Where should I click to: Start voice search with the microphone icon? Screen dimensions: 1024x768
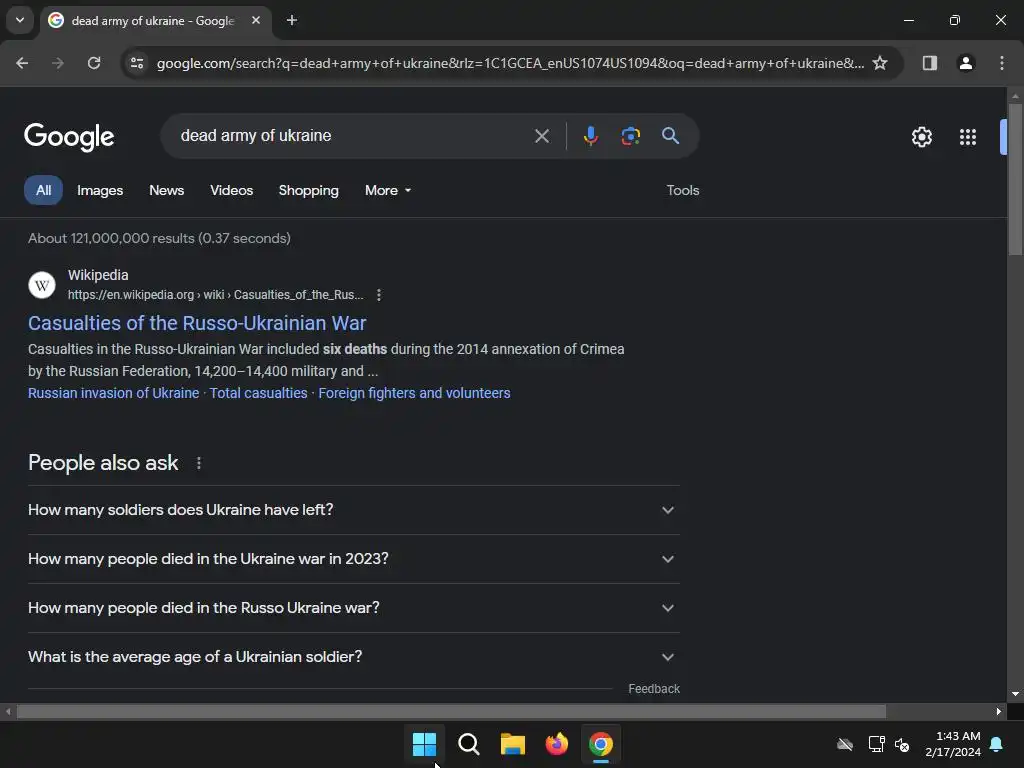(x=590, y=136)
